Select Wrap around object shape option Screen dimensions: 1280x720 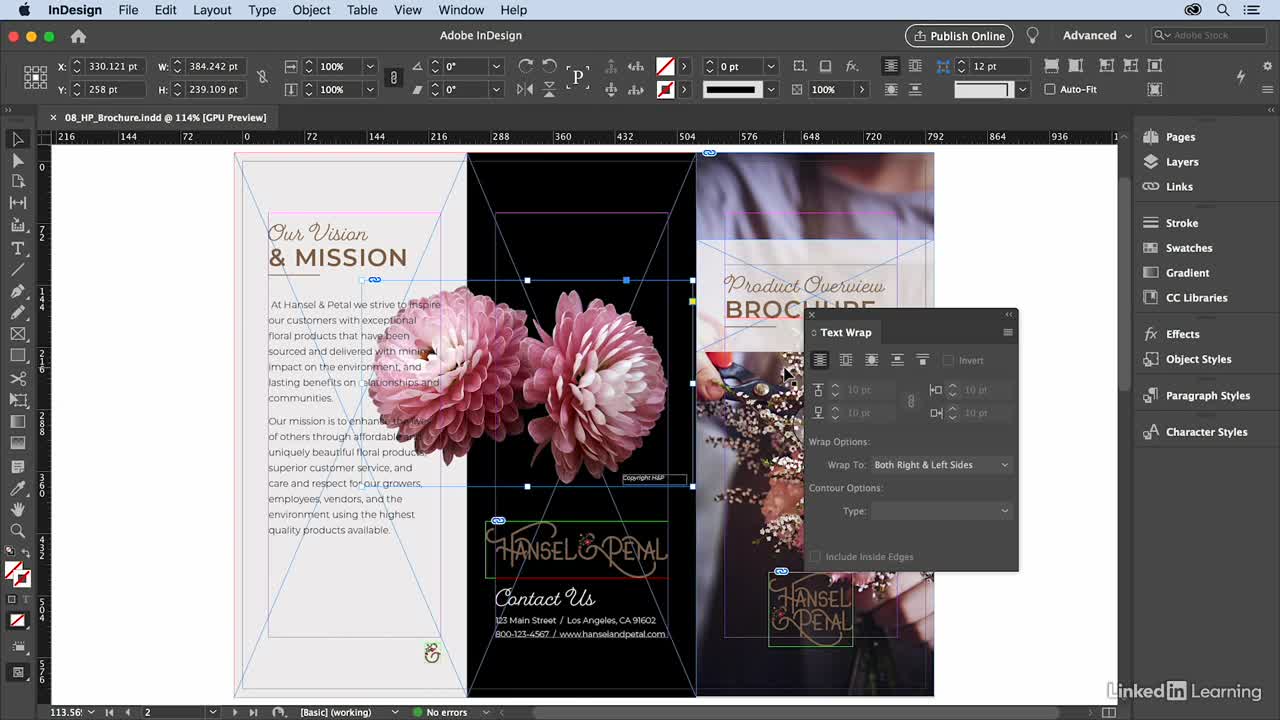pos(871,360)
